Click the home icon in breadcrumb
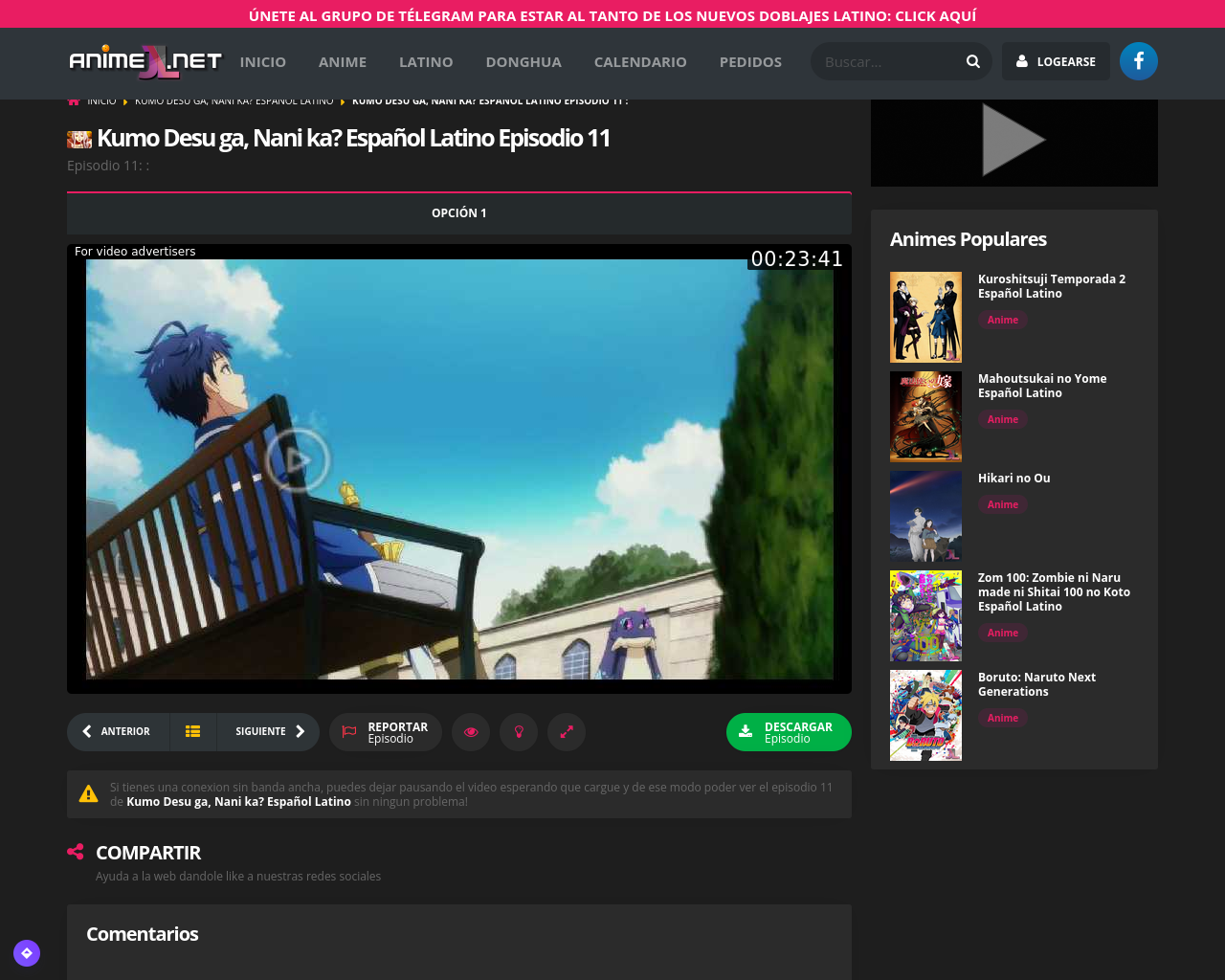This screenshot has height=980, width=1225. tap(74, 100)
